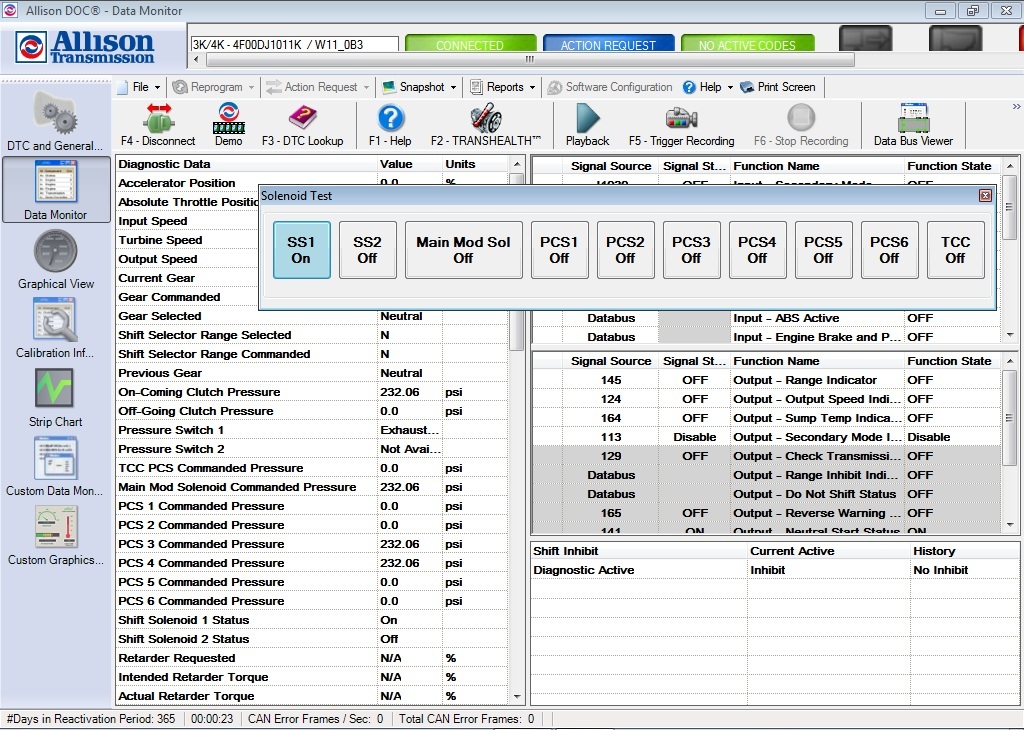1024x730 pixels.
Task: Toggle PCS5 solenoid
Action: (823, 250)
